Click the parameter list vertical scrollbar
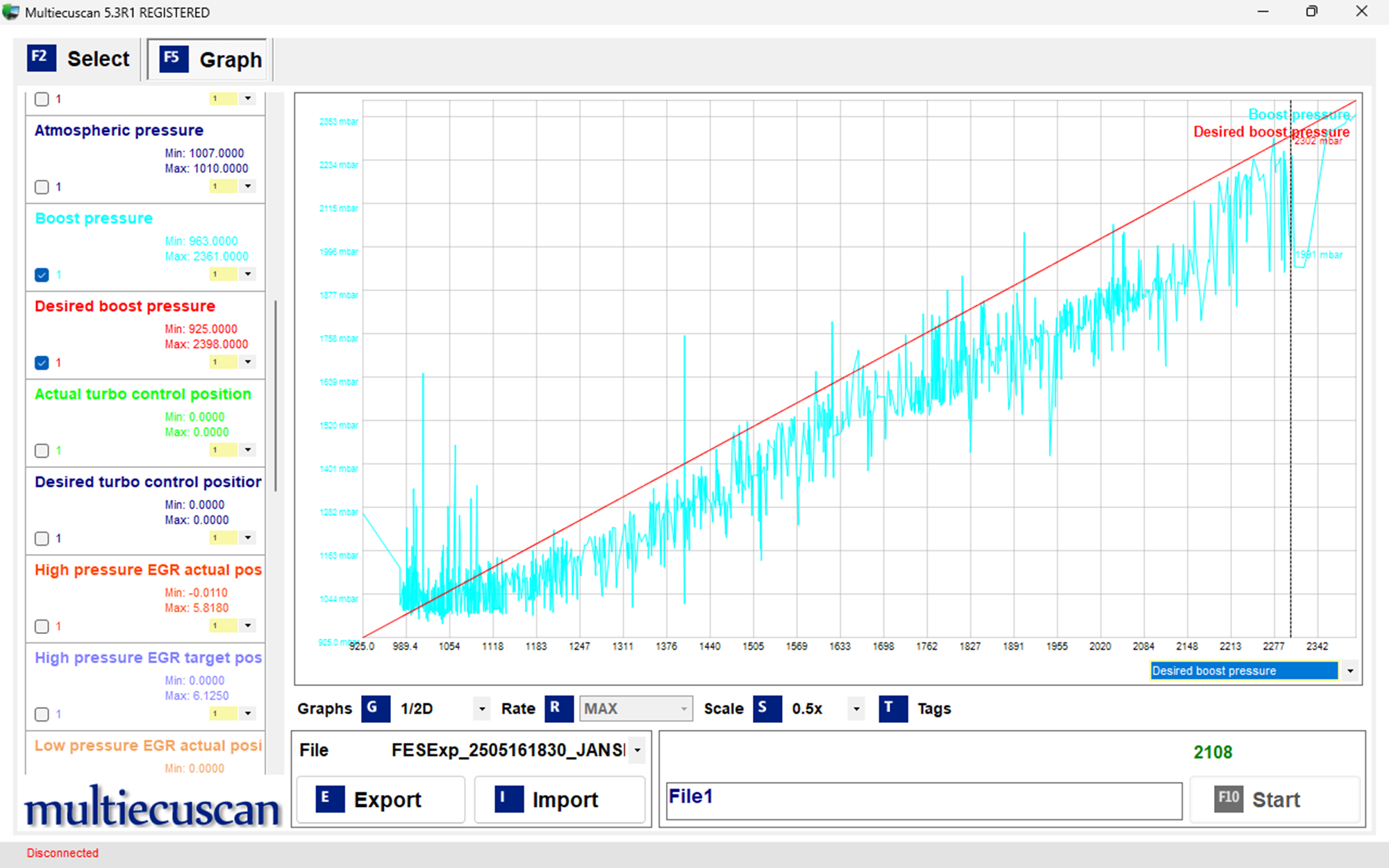 point(276,396)
